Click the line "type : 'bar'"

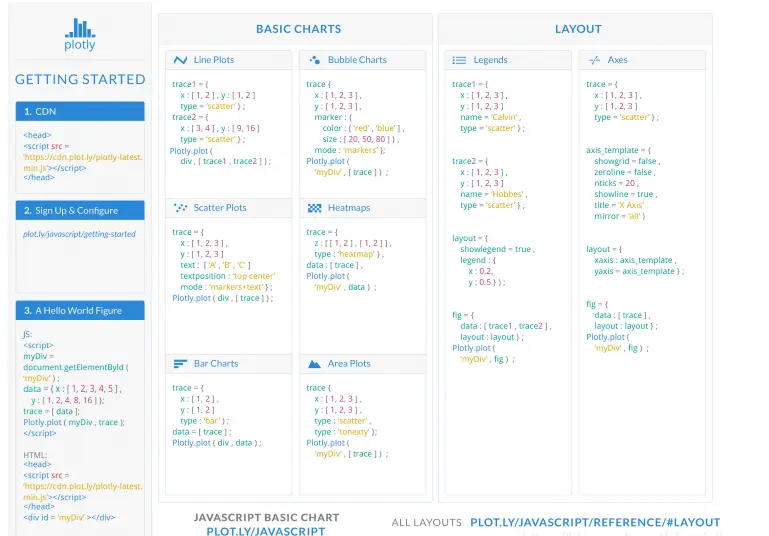coord(205,421)
